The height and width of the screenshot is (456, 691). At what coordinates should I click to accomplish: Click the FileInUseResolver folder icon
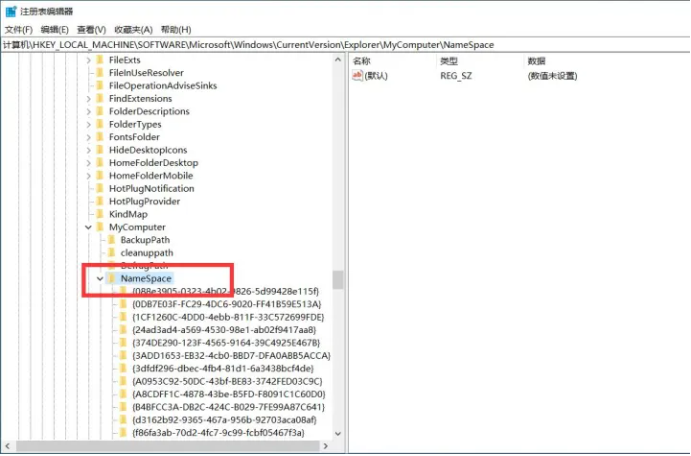click(100, 72)
